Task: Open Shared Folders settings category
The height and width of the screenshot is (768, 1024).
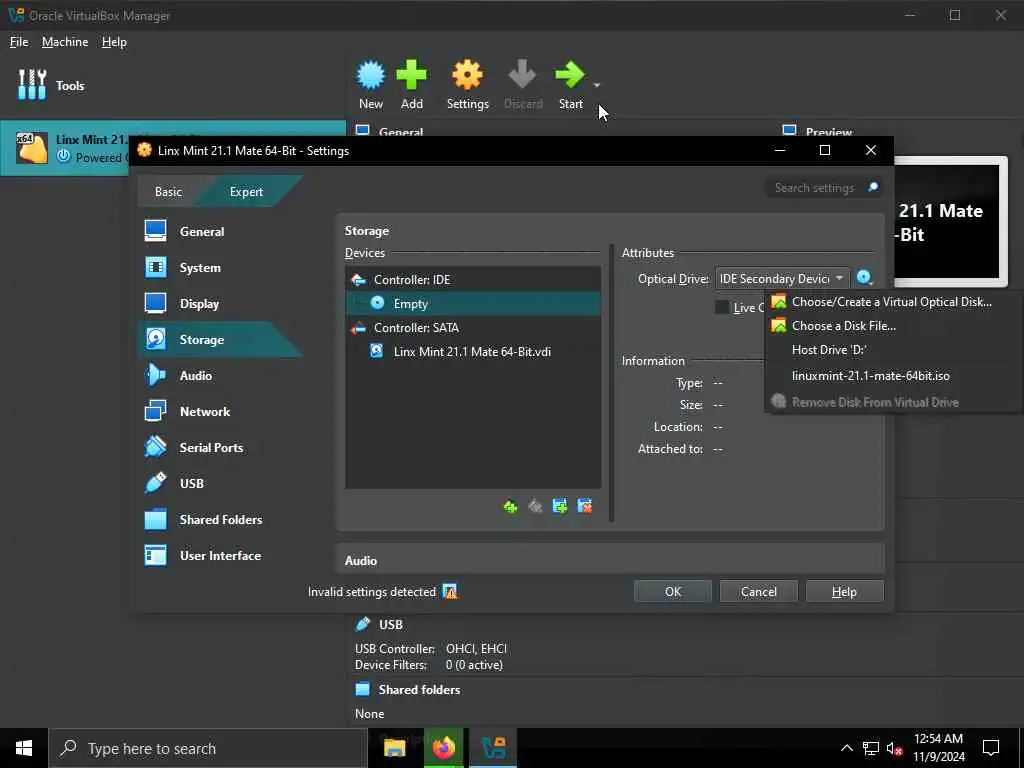Action: (220, 519)
